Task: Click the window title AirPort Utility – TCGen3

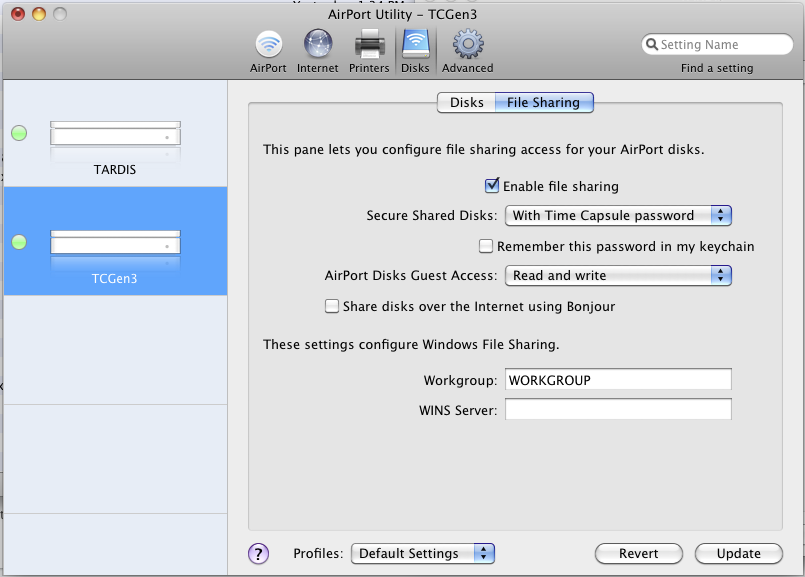Action: [402, 14]
